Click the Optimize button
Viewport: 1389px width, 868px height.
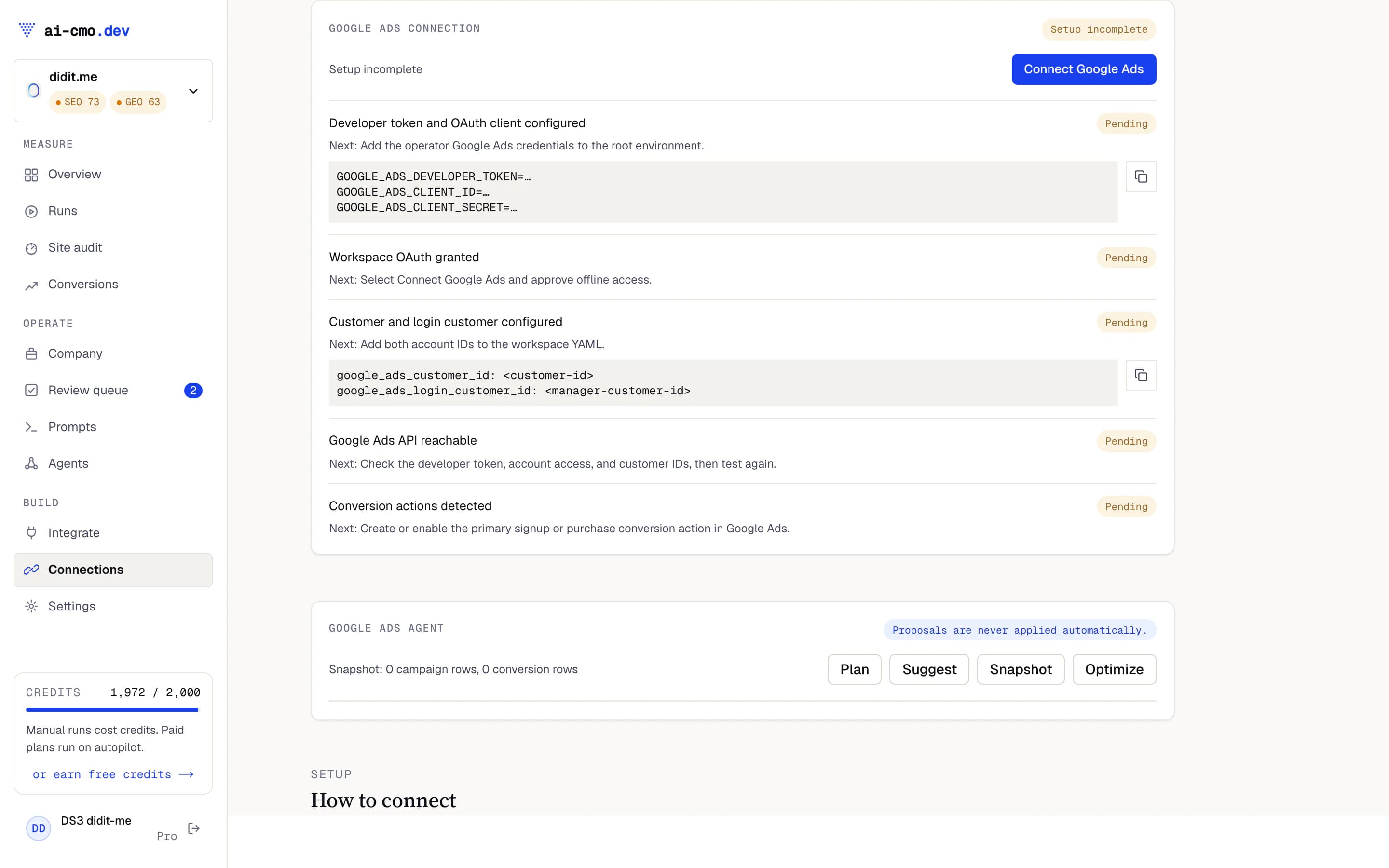coord(1114,669)
